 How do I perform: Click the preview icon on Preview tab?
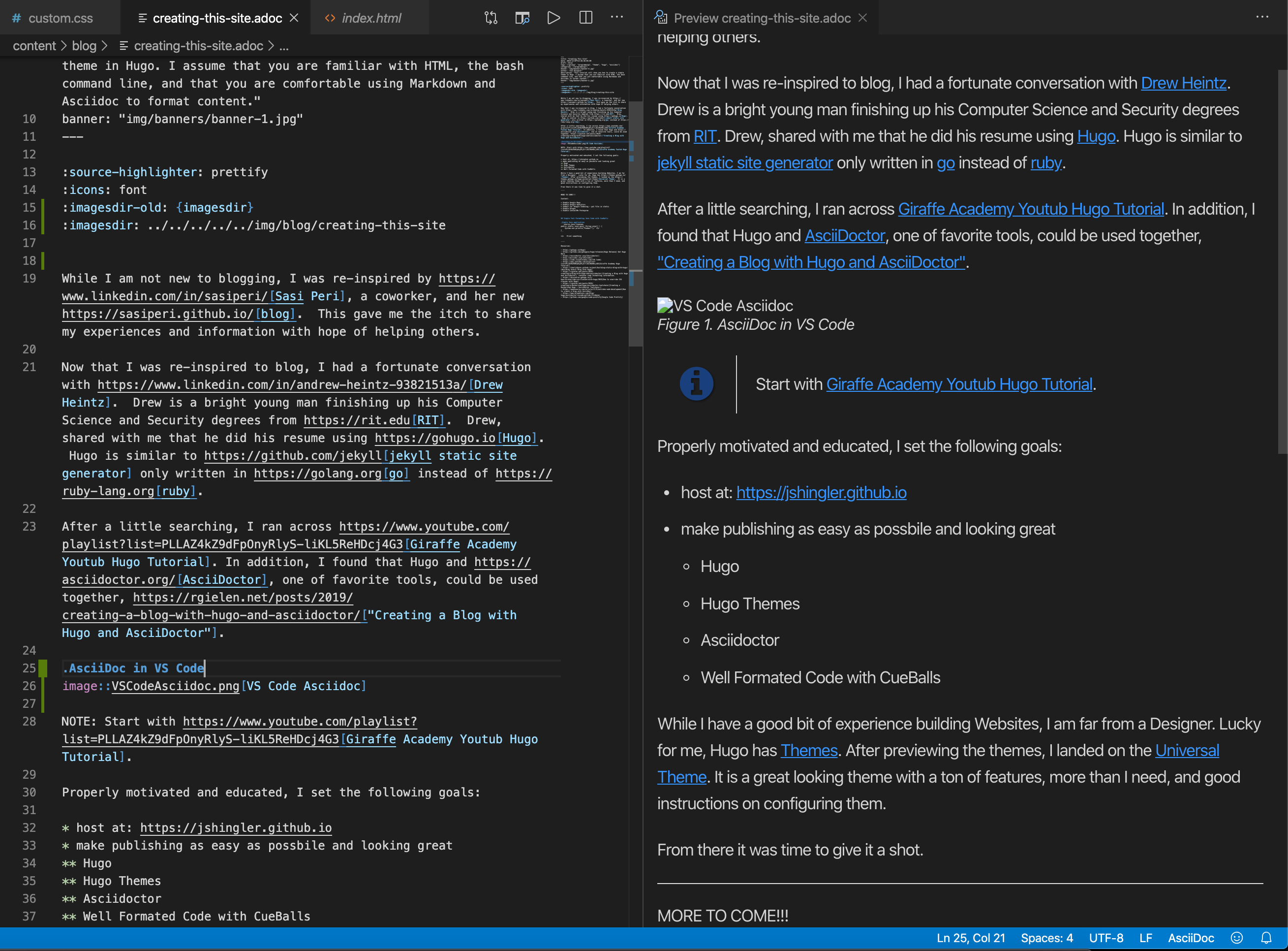tap(662, 18)
